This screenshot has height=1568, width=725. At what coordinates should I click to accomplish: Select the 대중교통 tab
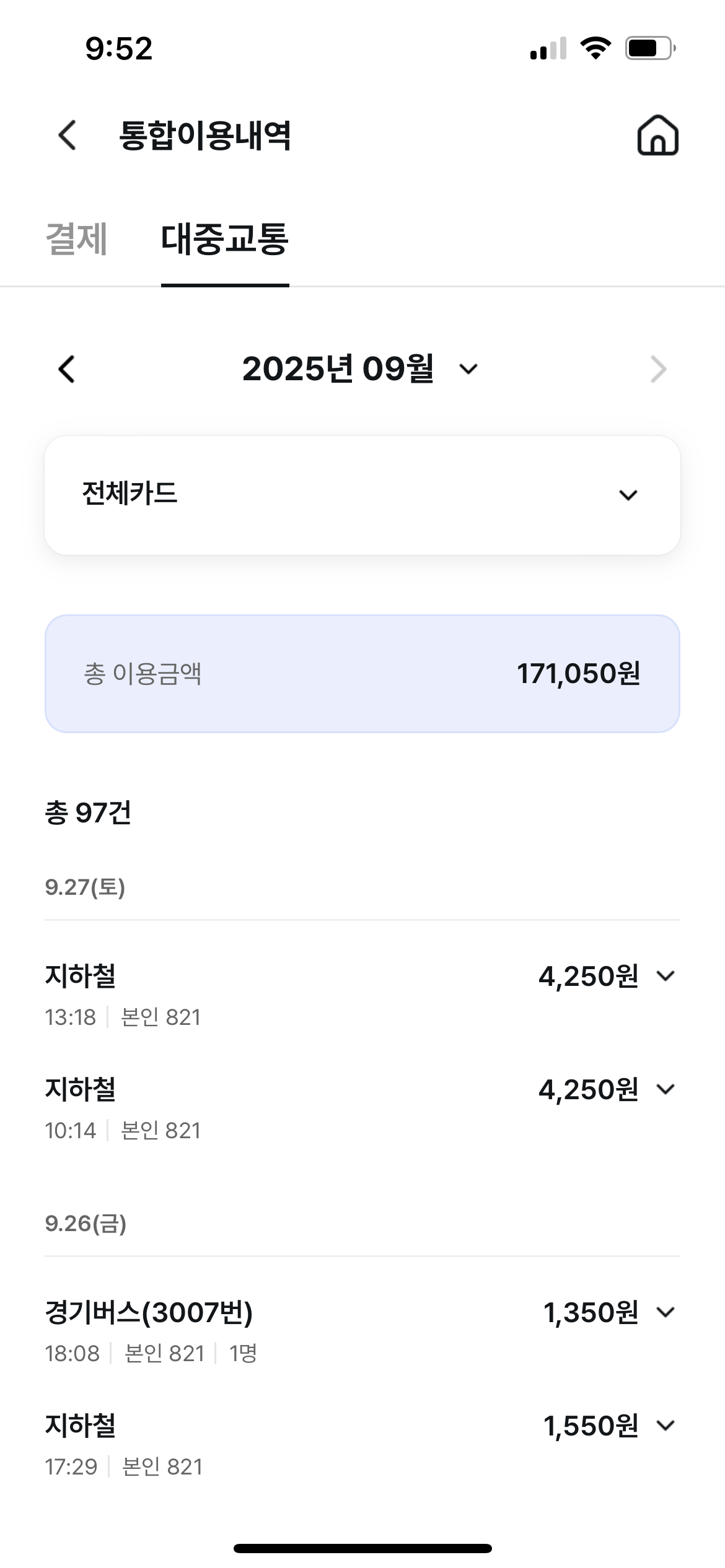224,239
